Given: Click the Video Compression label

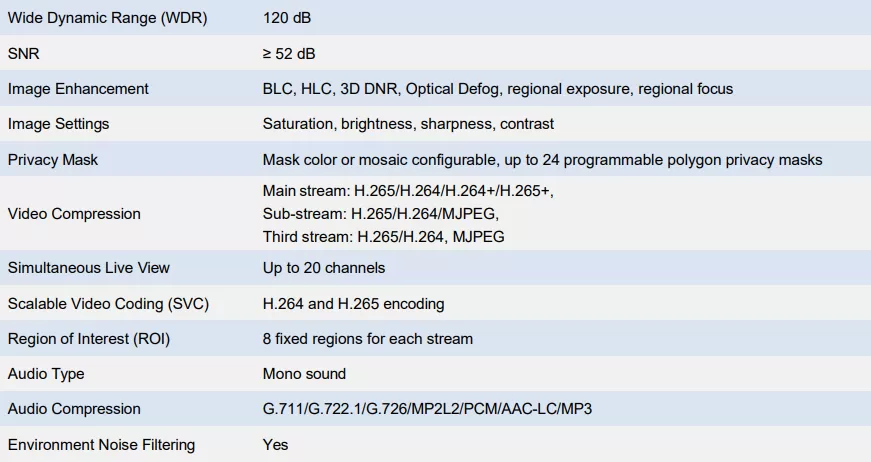Looking at the screenshot, I should coord(74,214).
